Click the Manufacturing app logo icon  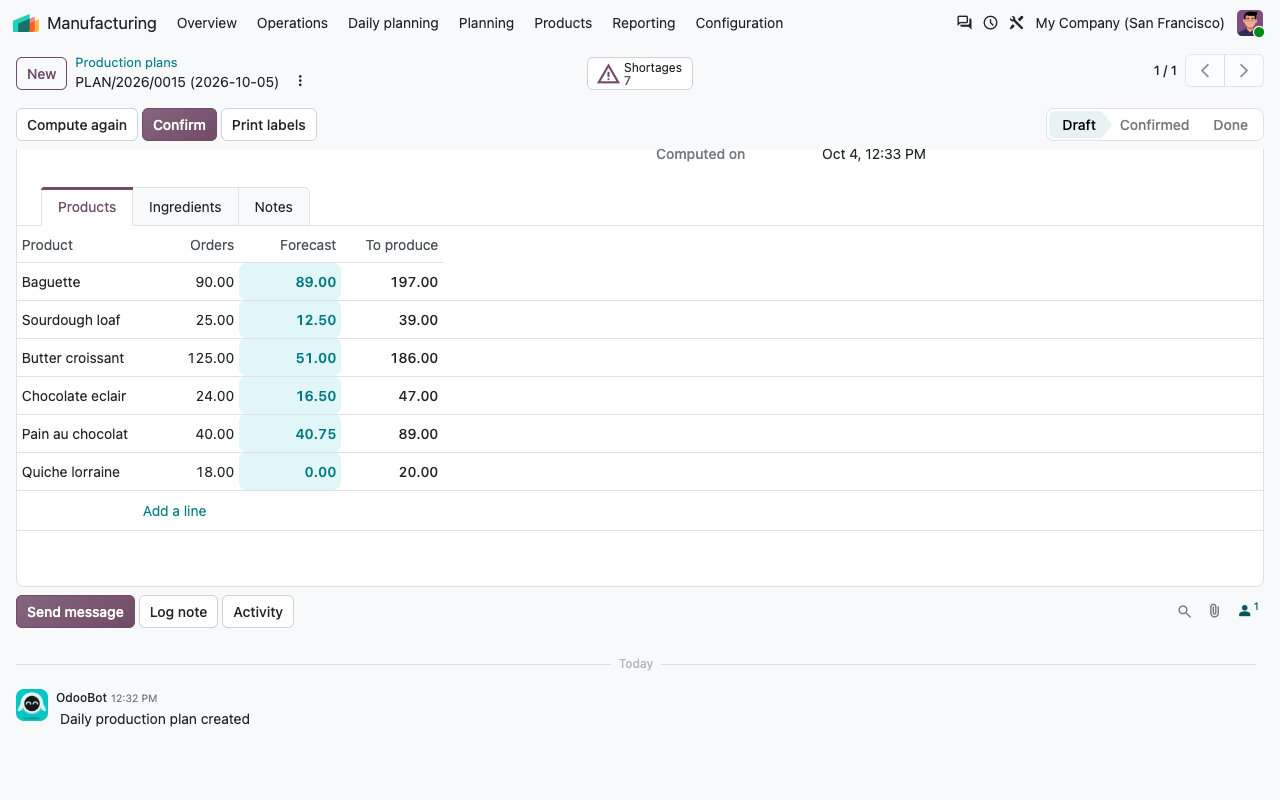coord(26,23)
